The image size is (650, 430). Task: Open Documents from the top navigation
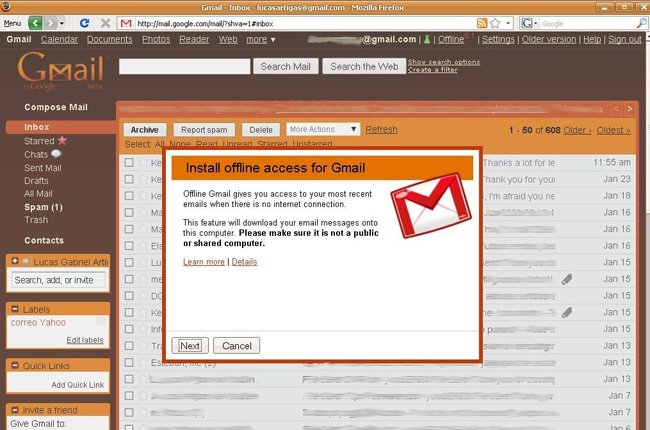109,39
